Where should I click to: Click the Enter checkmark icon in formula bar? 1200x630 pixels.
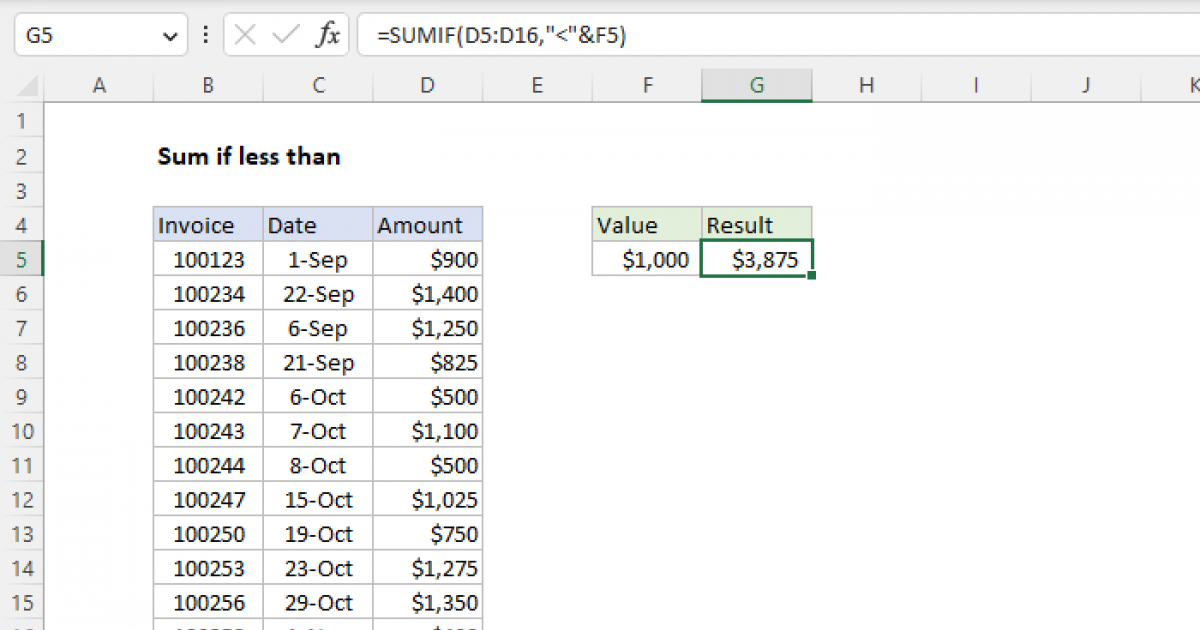tap(285, 36)
